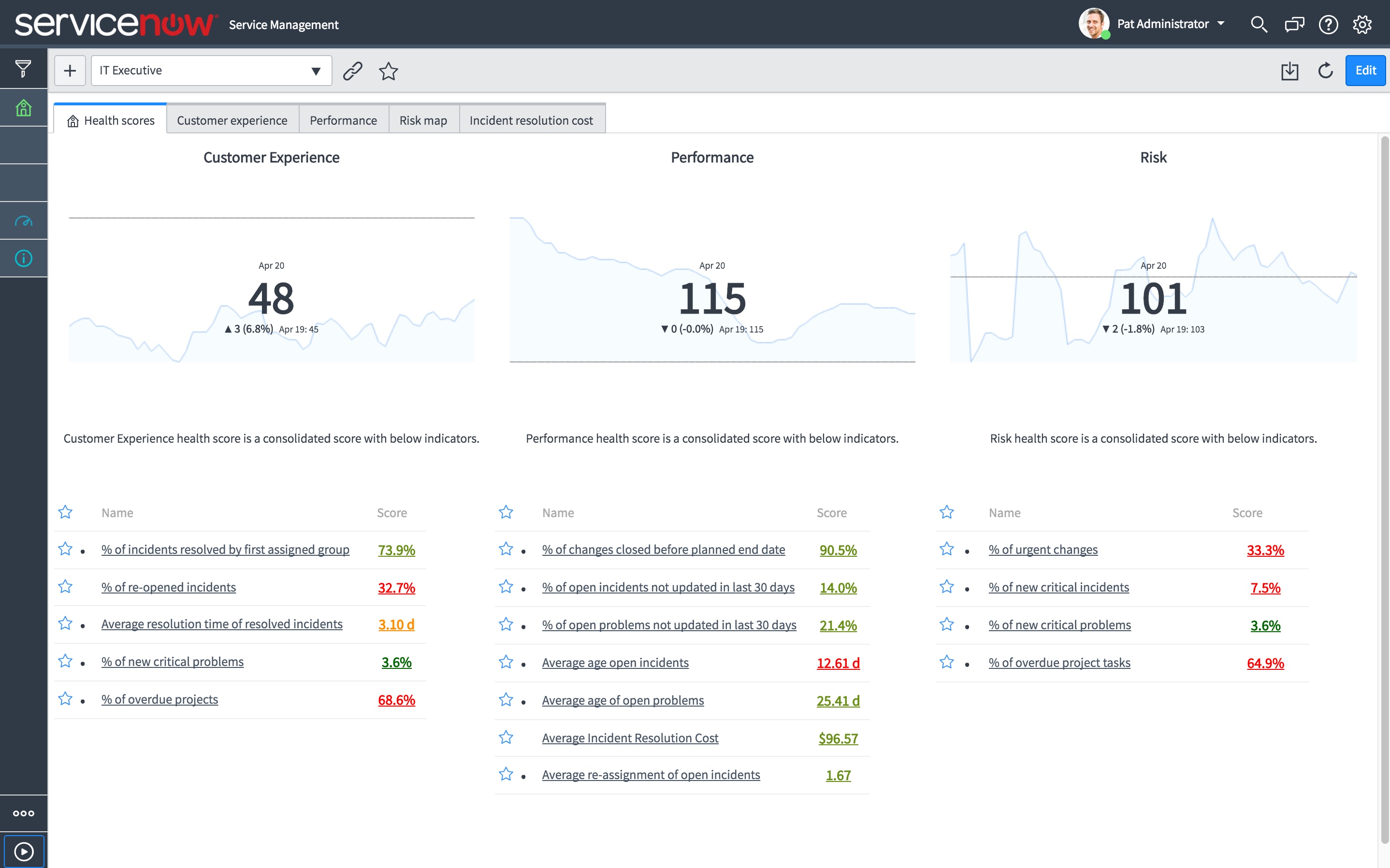The height and width of the screenshot is (868, 1390).
Task: Copy dashboard link using the chain icon
Action: (x=352, y=71)
